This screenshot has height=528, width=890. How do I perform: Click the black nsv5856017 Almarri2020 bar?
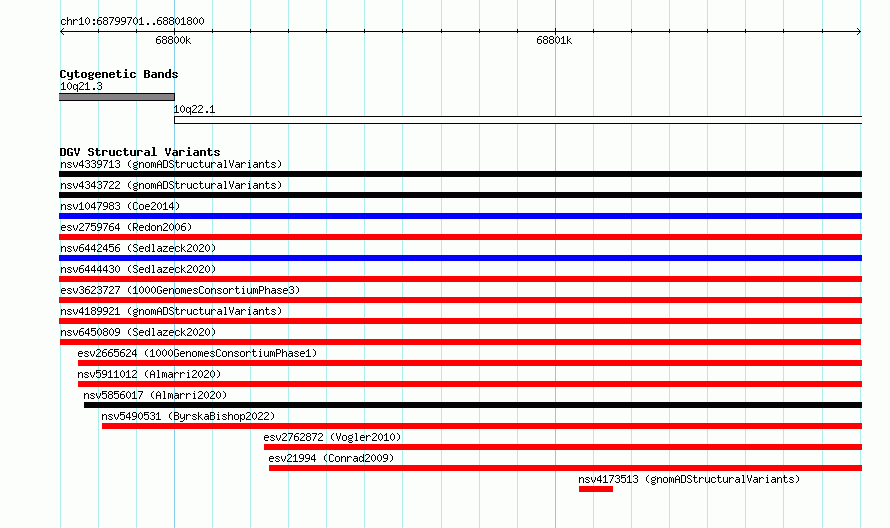[x=473, y=405]
